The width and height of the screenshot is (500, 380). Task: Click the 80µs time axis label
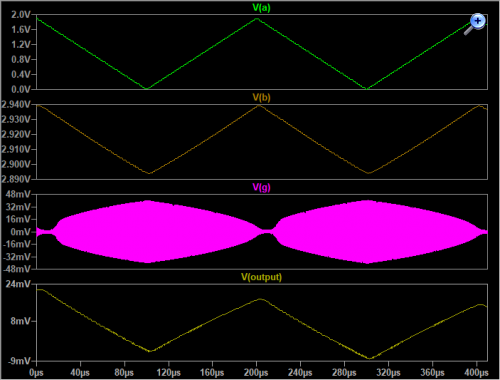click(x=124, y=373)
